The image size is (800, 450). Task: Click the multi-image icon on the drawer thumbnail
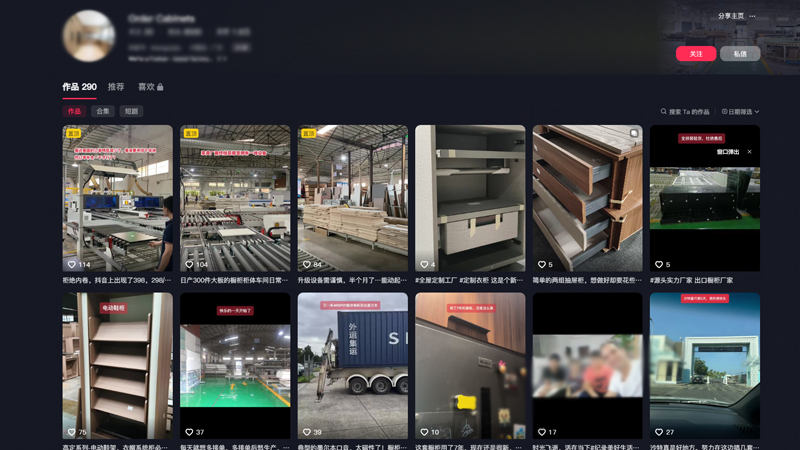point(634,133)
